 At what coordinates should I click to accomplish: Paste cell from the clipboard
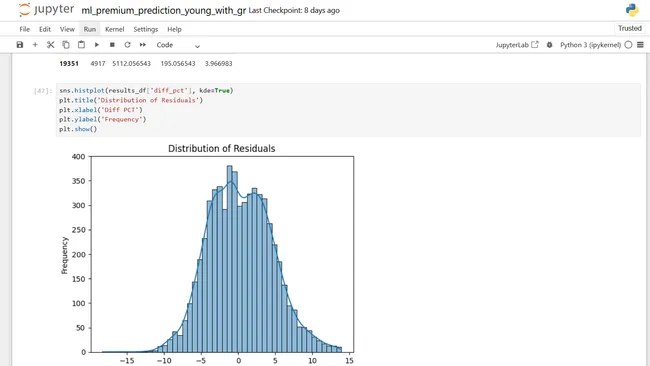pos(81,45)
